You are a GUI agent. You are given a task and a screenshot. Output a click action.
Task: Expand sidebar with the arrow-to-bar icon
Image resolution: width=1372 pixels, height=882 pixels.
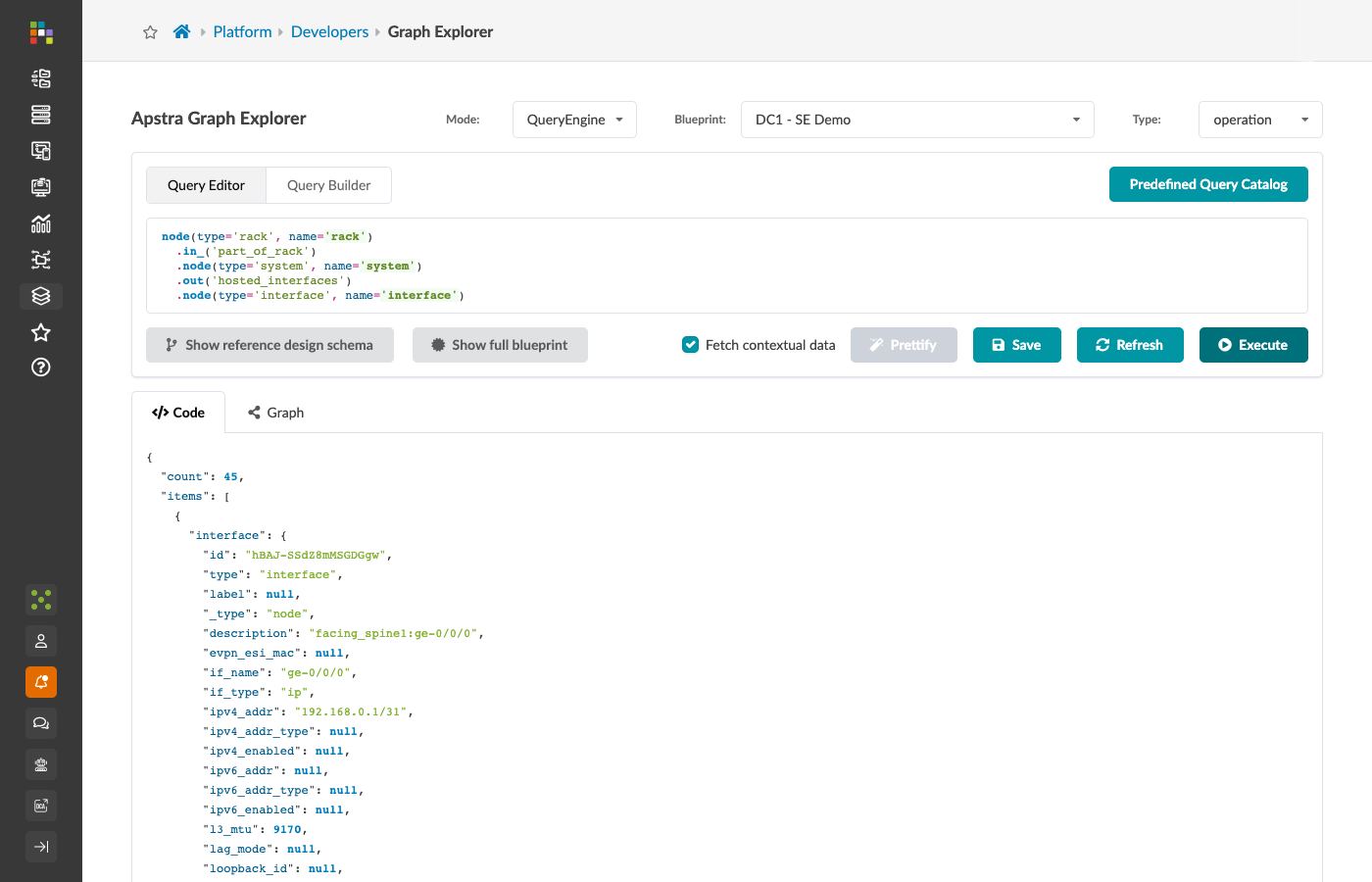[41, 847]
